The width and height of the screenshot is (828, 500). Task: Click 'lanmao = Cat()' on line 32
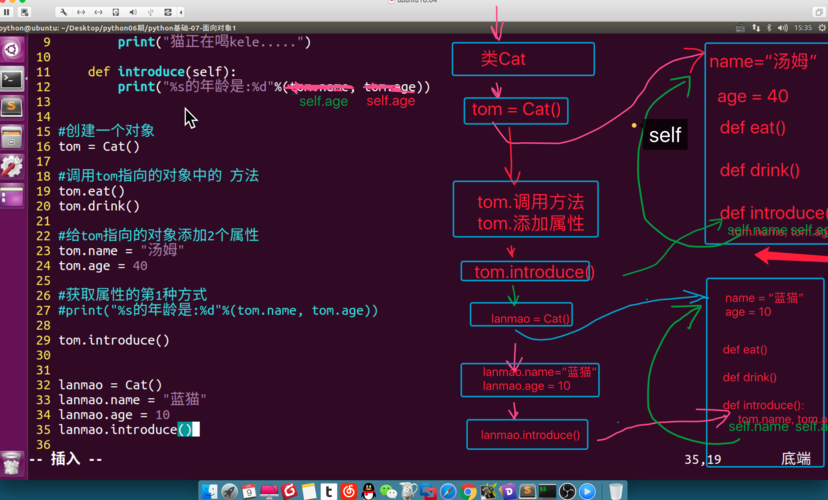[110, 385]
